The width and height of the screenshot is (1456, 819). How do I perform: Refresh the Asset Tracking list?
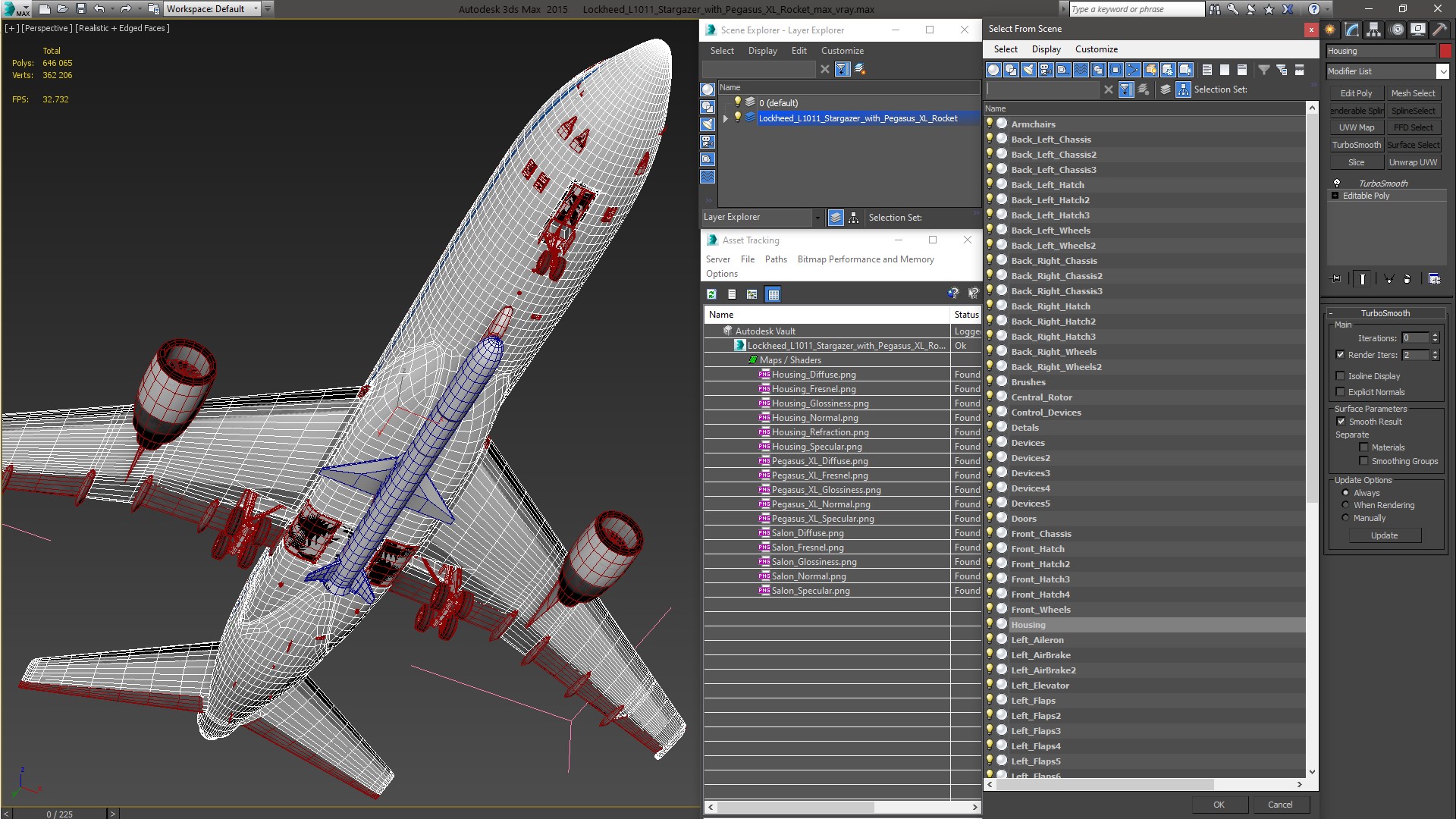click(711, 294)
